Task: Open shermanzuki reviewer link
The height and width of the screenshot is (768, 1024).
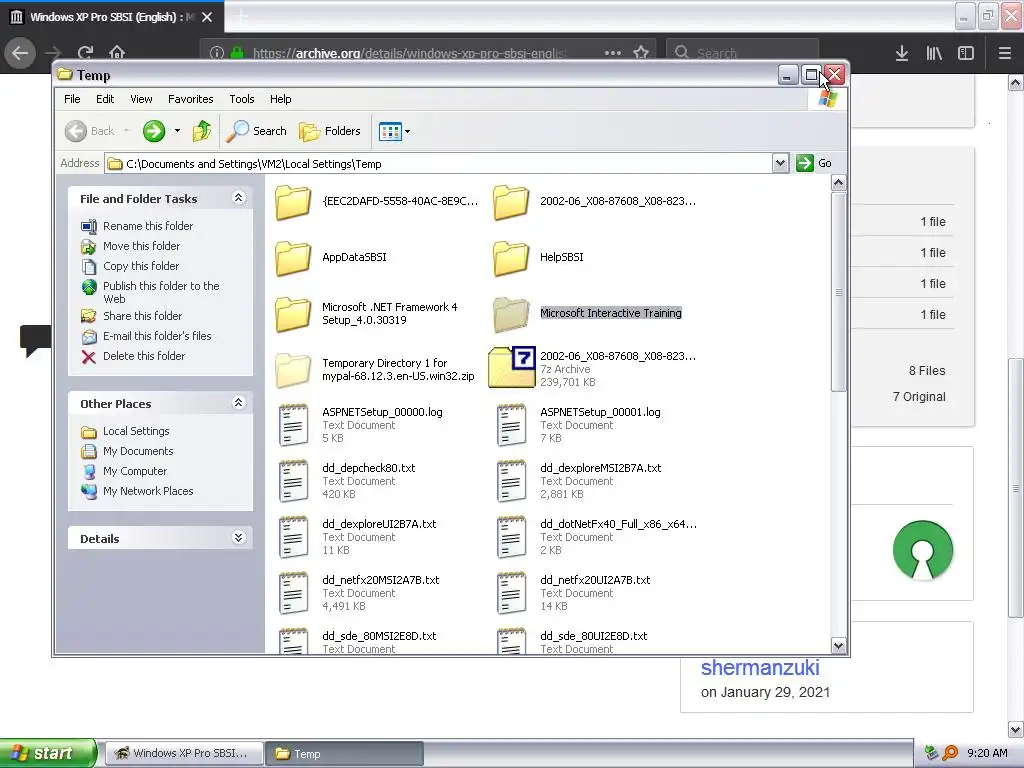Action: [x=760, y=667]
